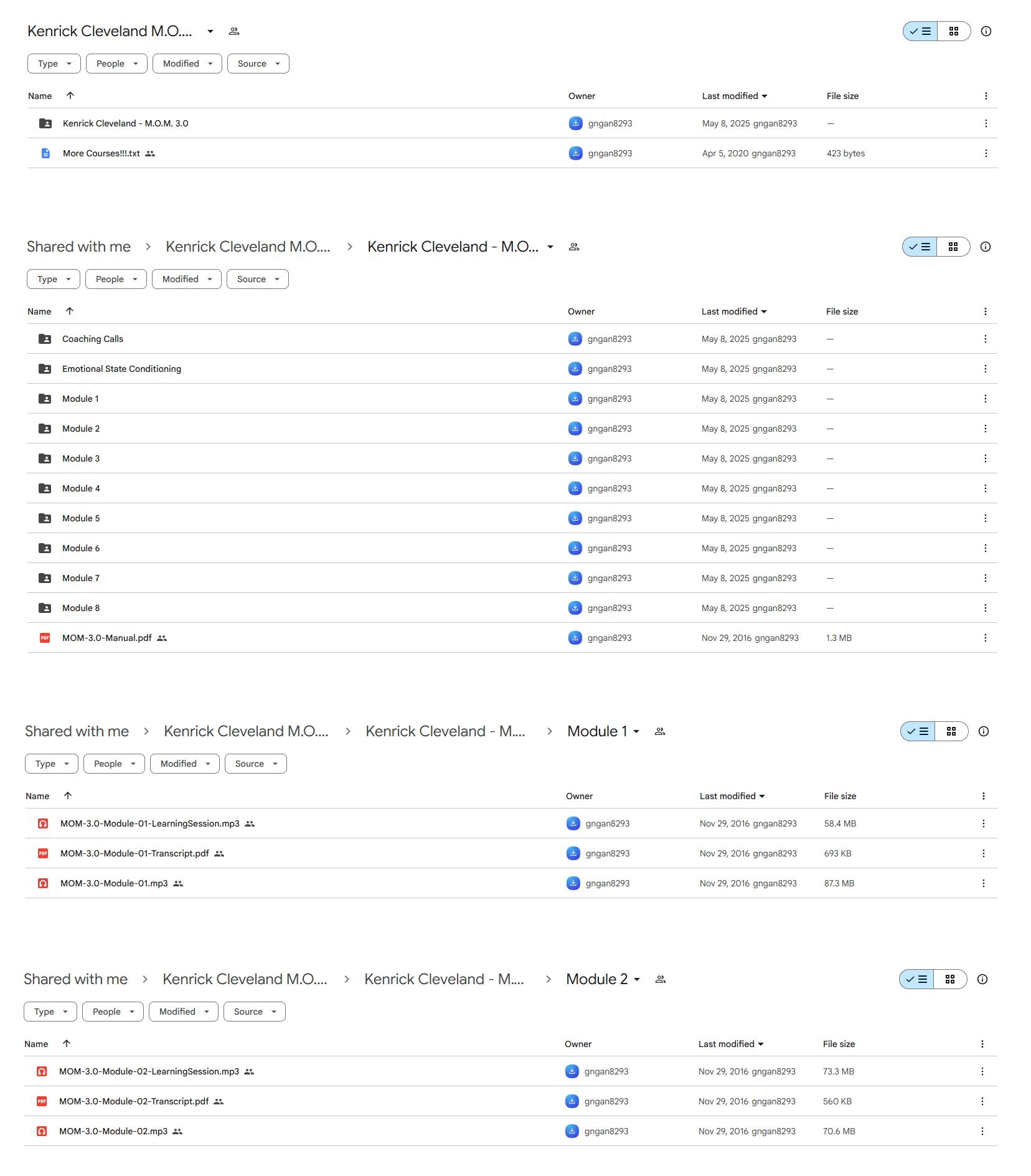The image size is (1031, 1176).
Task: Open Type filter above More Courses!!!.txt
Action: [54, 64]
